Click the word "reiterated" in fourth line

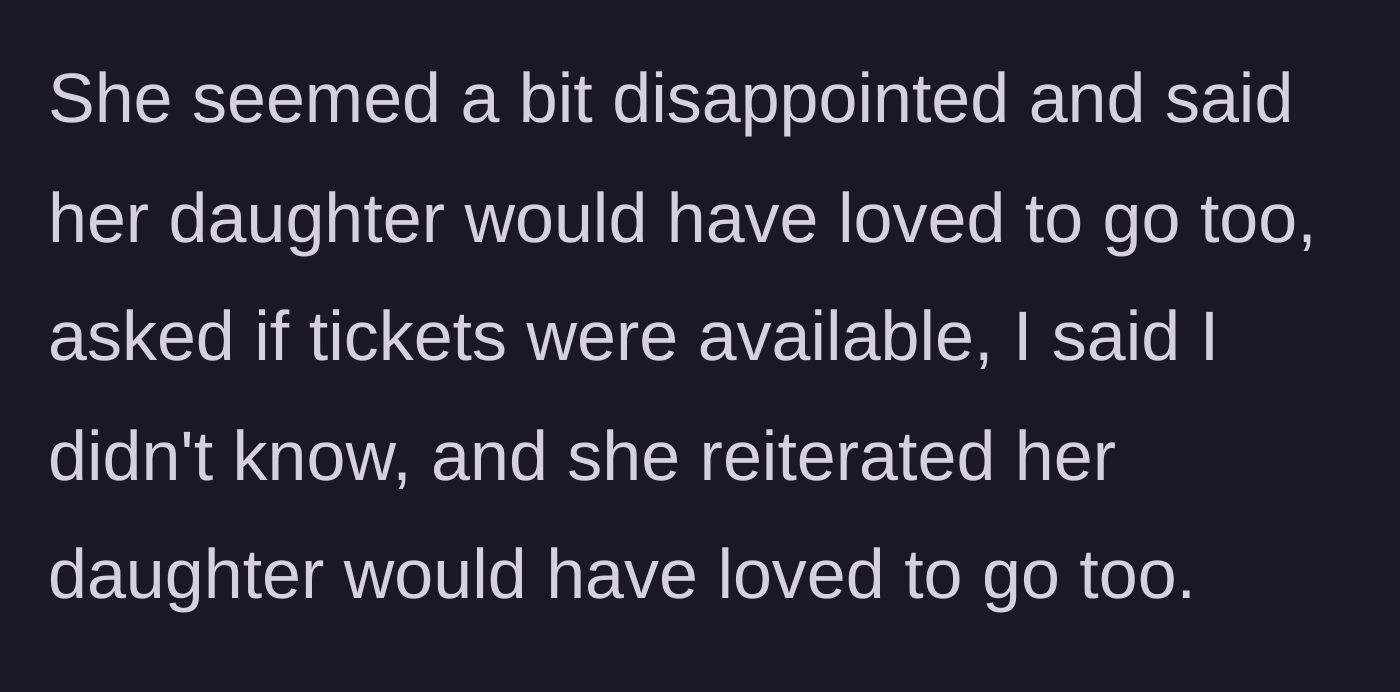coord(846,456)
